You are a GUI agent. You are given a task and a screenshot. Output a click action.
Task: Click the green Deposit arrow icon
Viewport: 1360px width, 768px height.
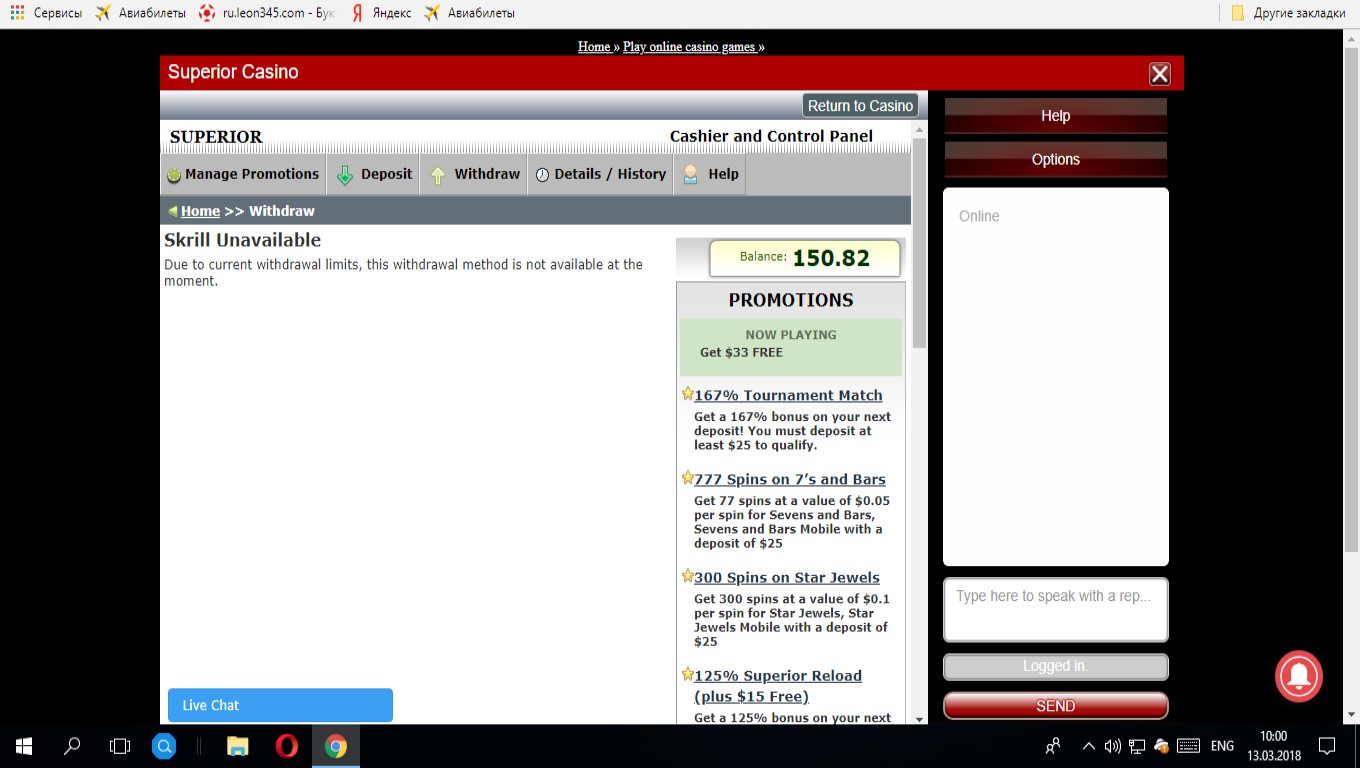345,175
